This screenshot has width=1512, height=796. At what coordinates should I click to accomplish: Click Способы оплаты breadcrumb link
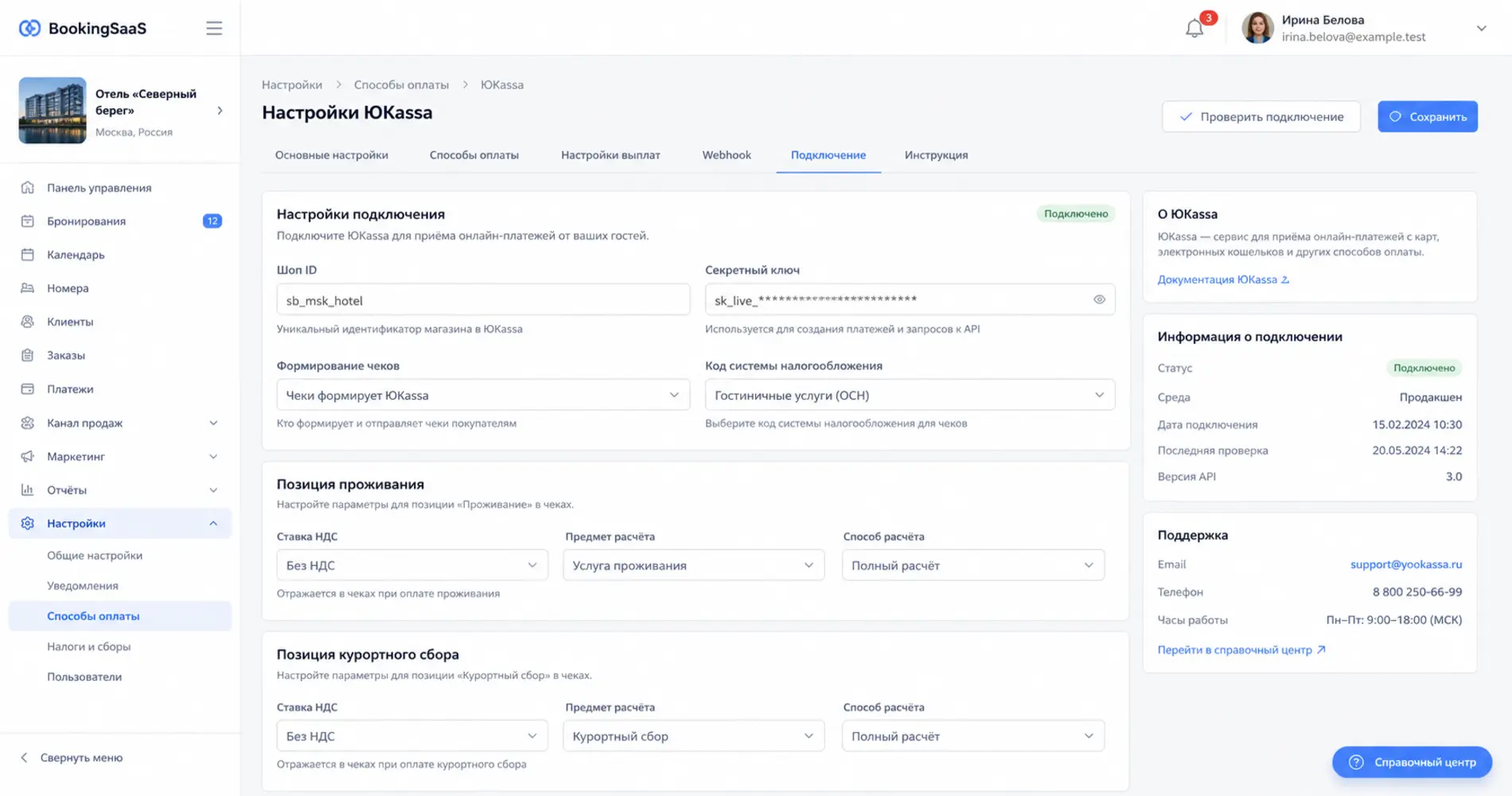coord(401,84)
